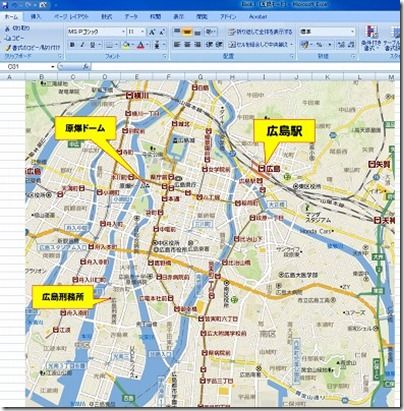
Task: Open the フォント group dialog launcher
Action: point(165,56)
